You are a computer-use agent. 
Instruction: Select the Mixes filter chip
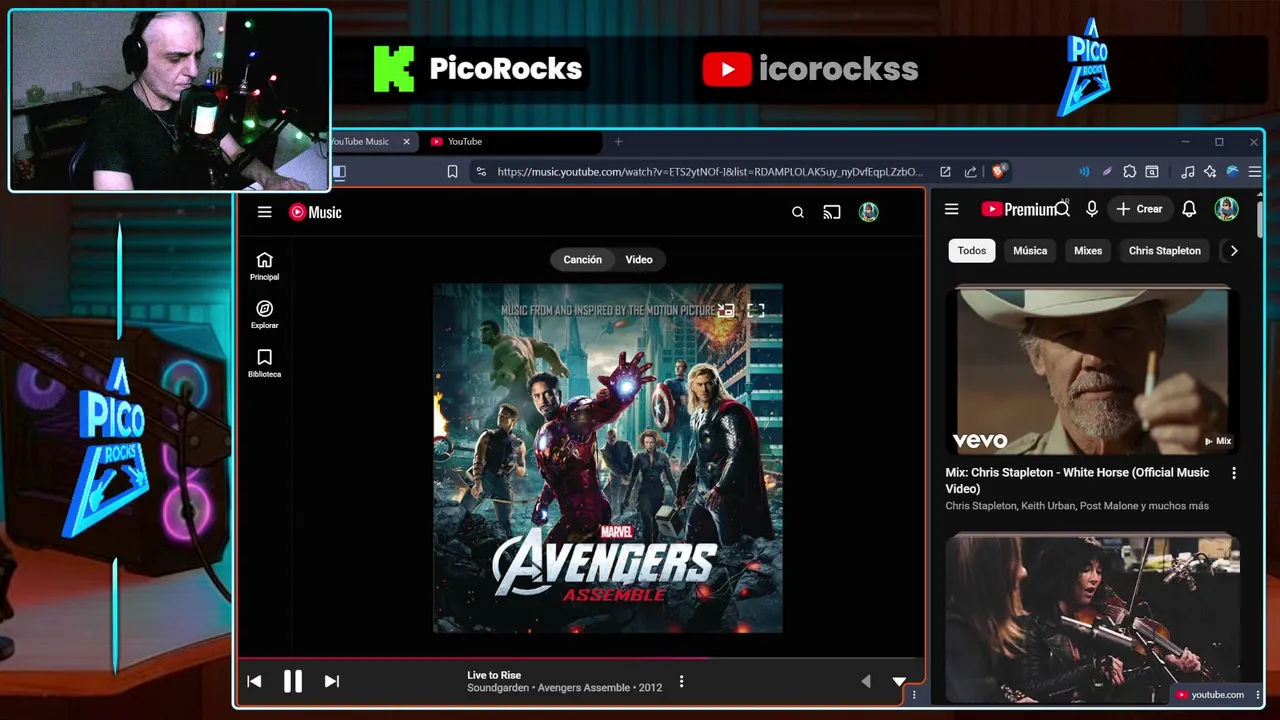point(1088,251)
